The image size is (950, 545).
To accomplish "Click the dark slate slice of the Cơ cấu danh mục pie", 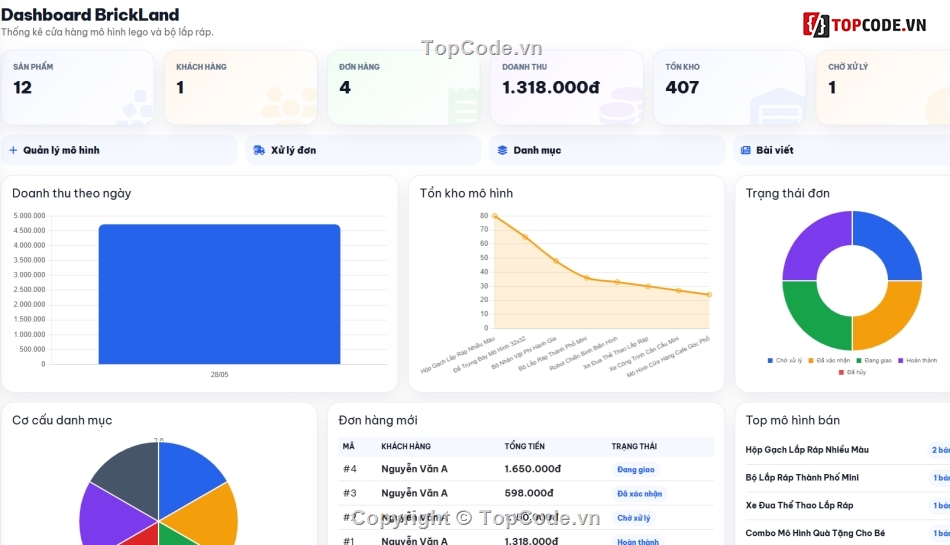I will [130, 478].
